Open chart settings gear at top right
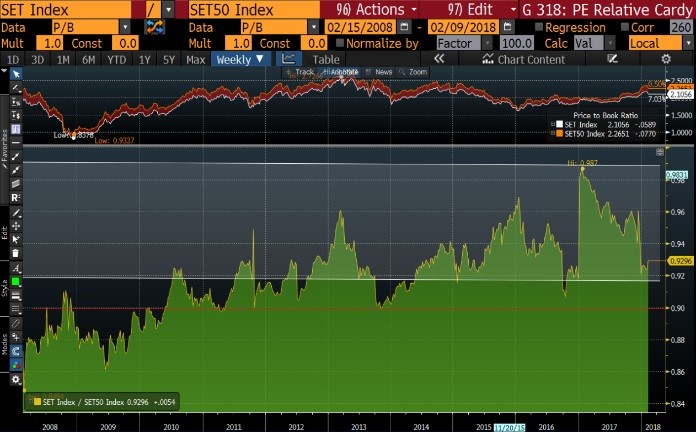 (666, 59)
